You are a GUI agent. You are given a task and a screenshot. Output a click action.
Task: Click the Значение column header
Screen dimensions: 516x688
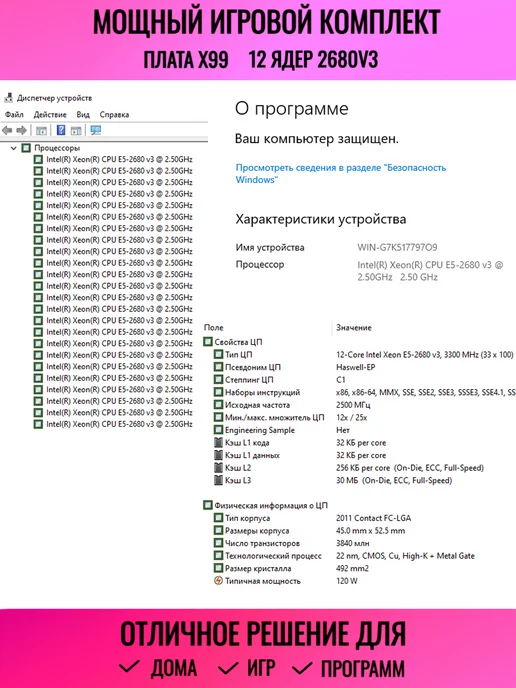[x=354, y=327]
